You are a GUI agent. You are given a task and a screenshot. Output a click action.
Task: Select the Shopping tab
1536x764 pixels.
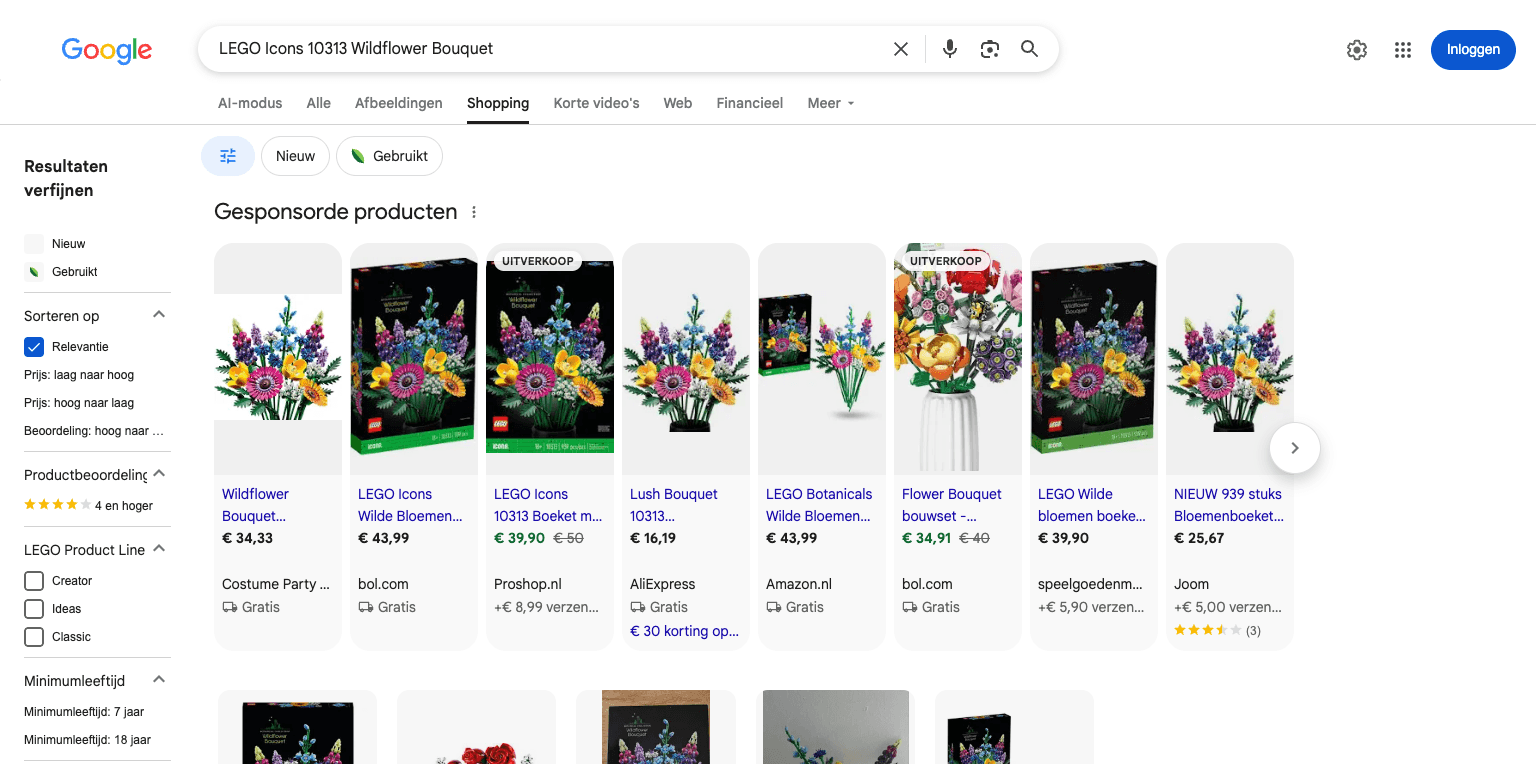click(498, 103)
